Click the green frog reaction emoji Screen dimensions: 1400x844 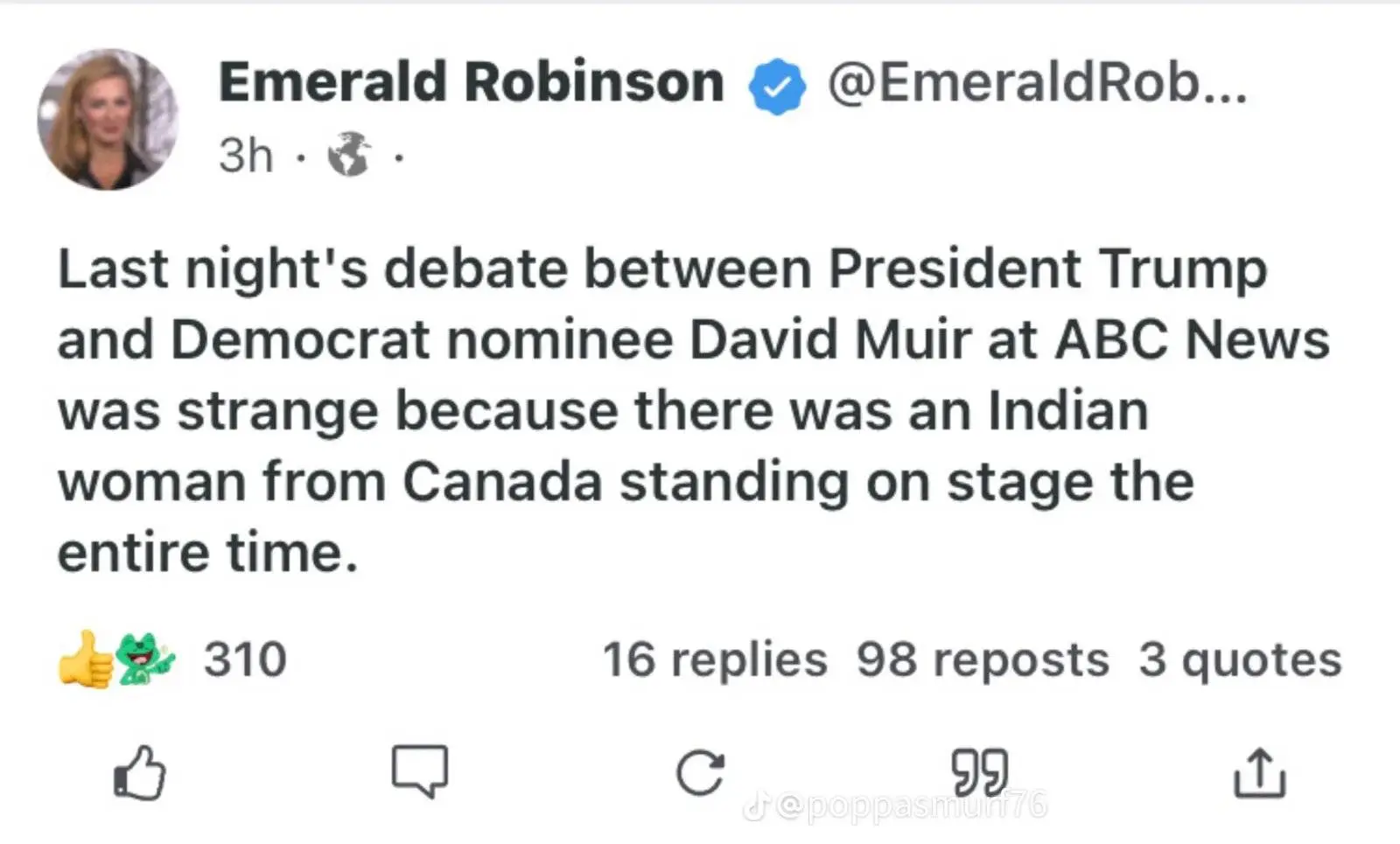point(145,659)
